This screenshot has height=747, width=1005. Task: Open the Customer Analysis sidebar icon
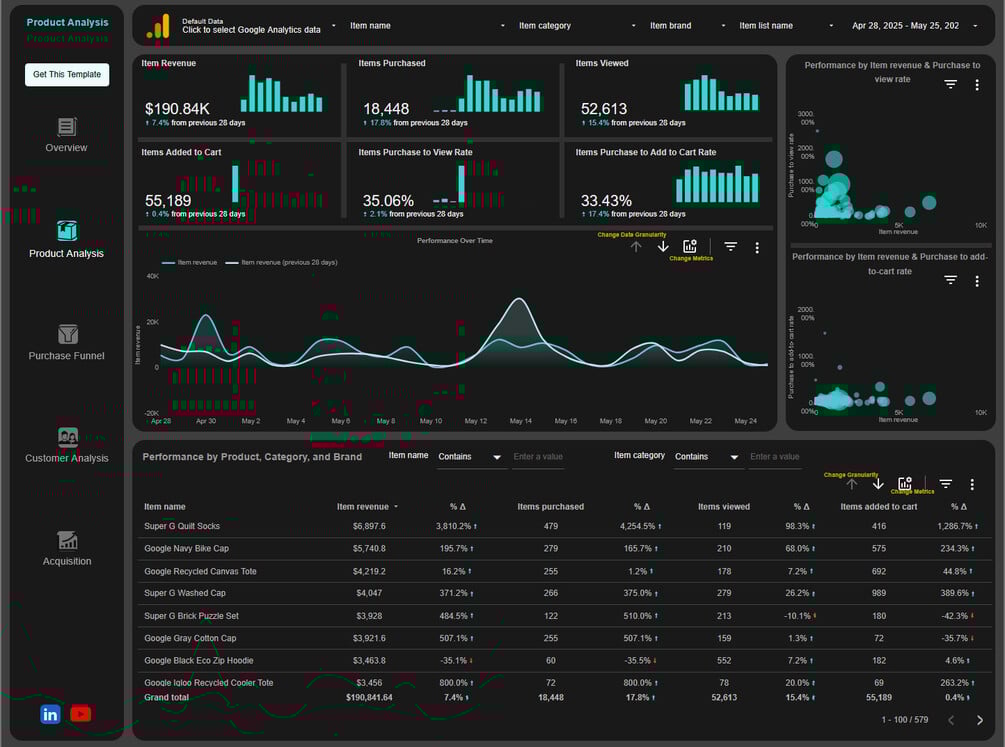pyautogui.click(x=67, y=437)
